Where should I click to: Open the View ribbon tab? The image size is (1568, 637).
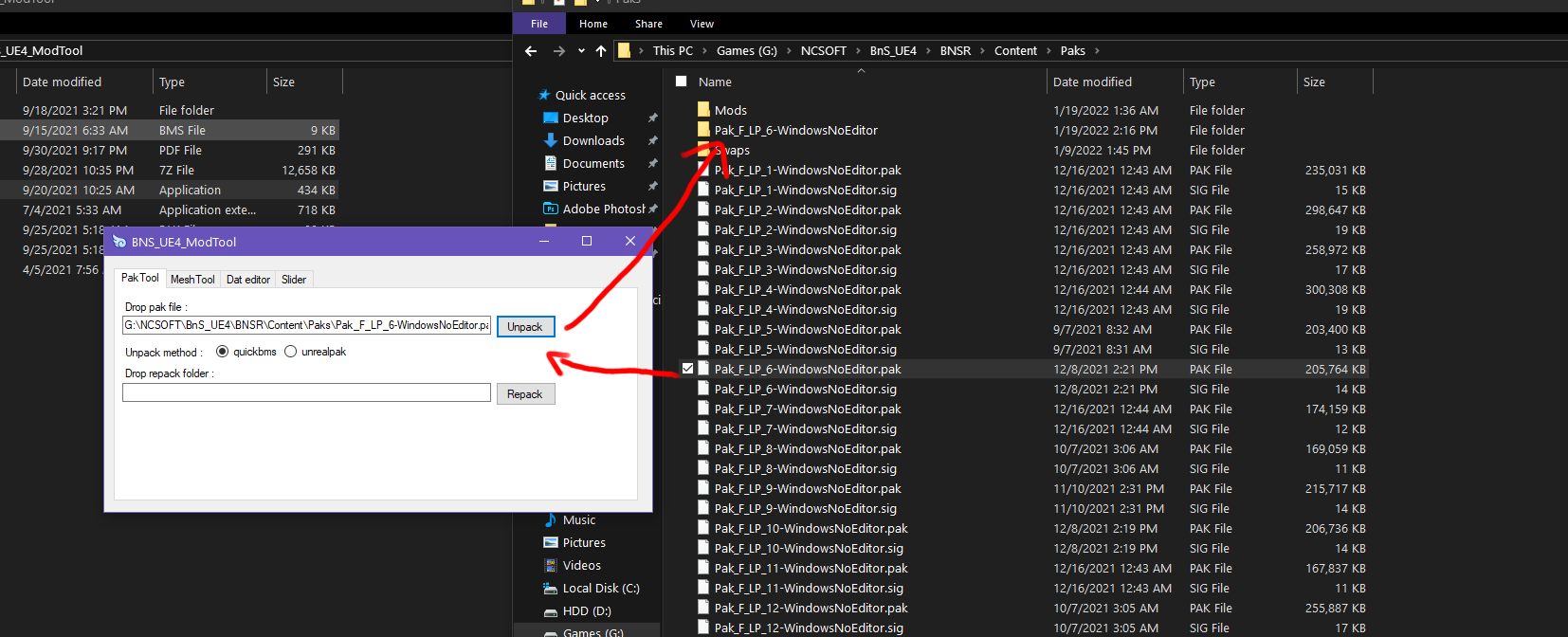(702, 24)
